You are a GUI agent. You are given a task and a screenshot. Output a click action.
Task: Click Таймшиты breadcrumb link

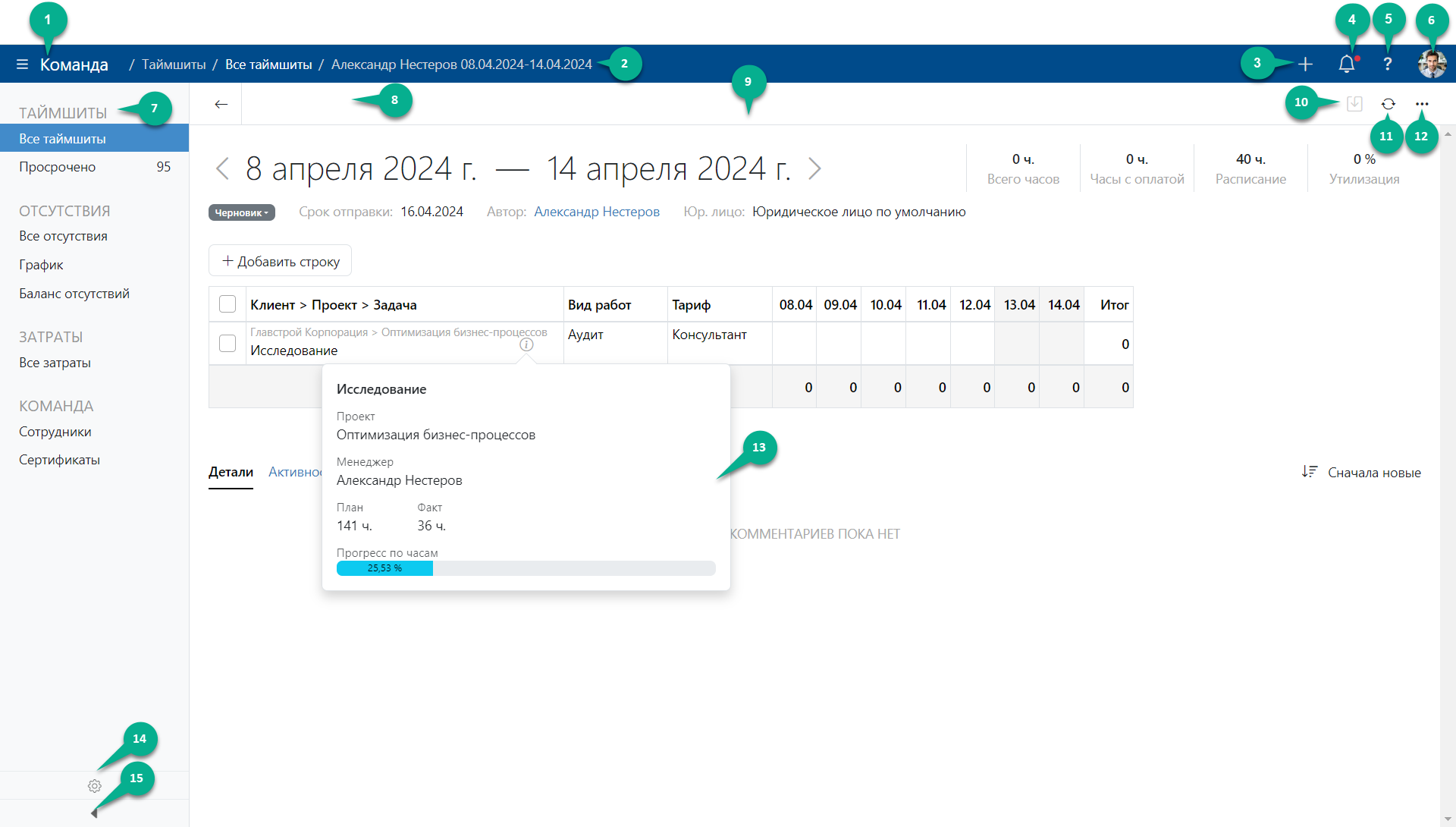tap(174, 64)
